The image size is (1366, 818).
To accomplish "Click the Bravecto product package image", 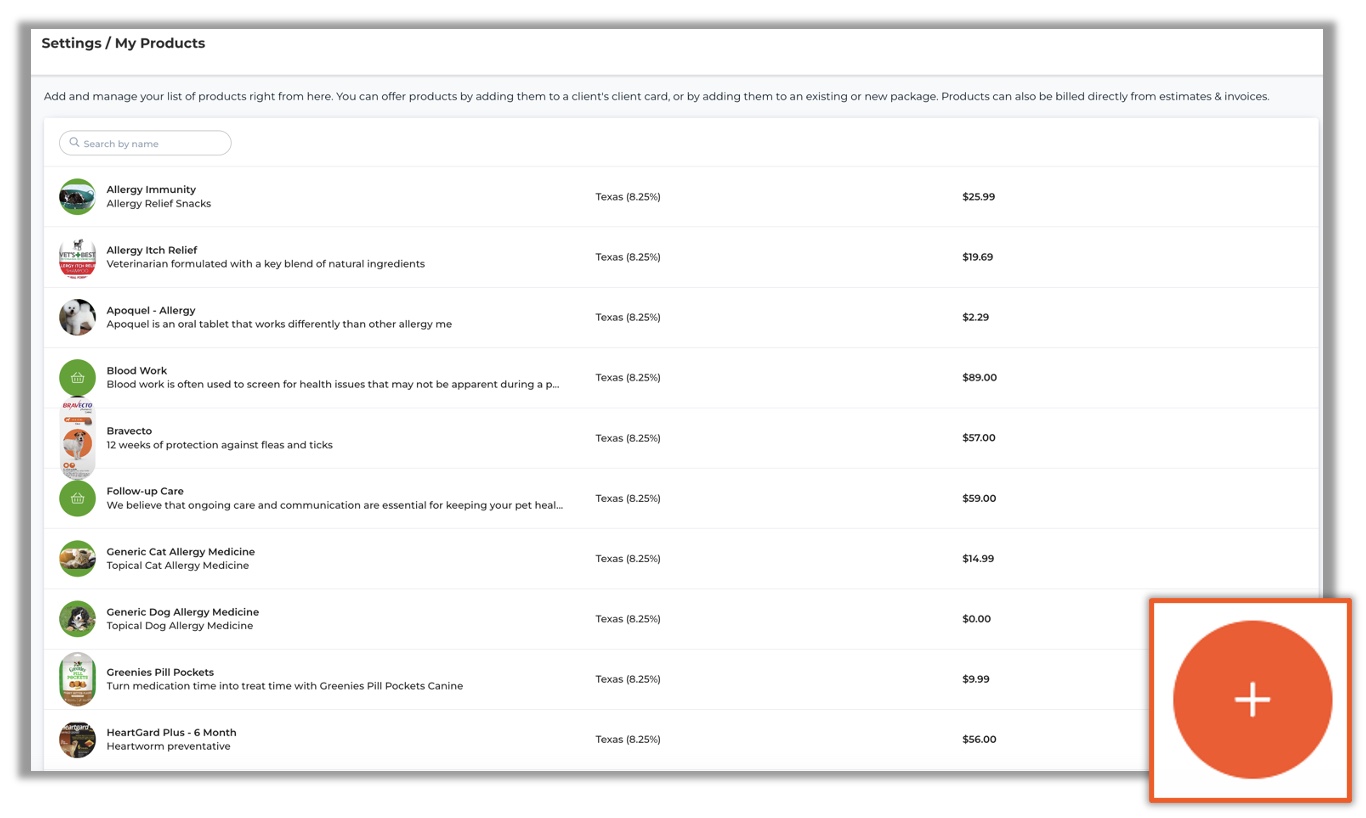I will pyautogui.click(x=77, y=440).
